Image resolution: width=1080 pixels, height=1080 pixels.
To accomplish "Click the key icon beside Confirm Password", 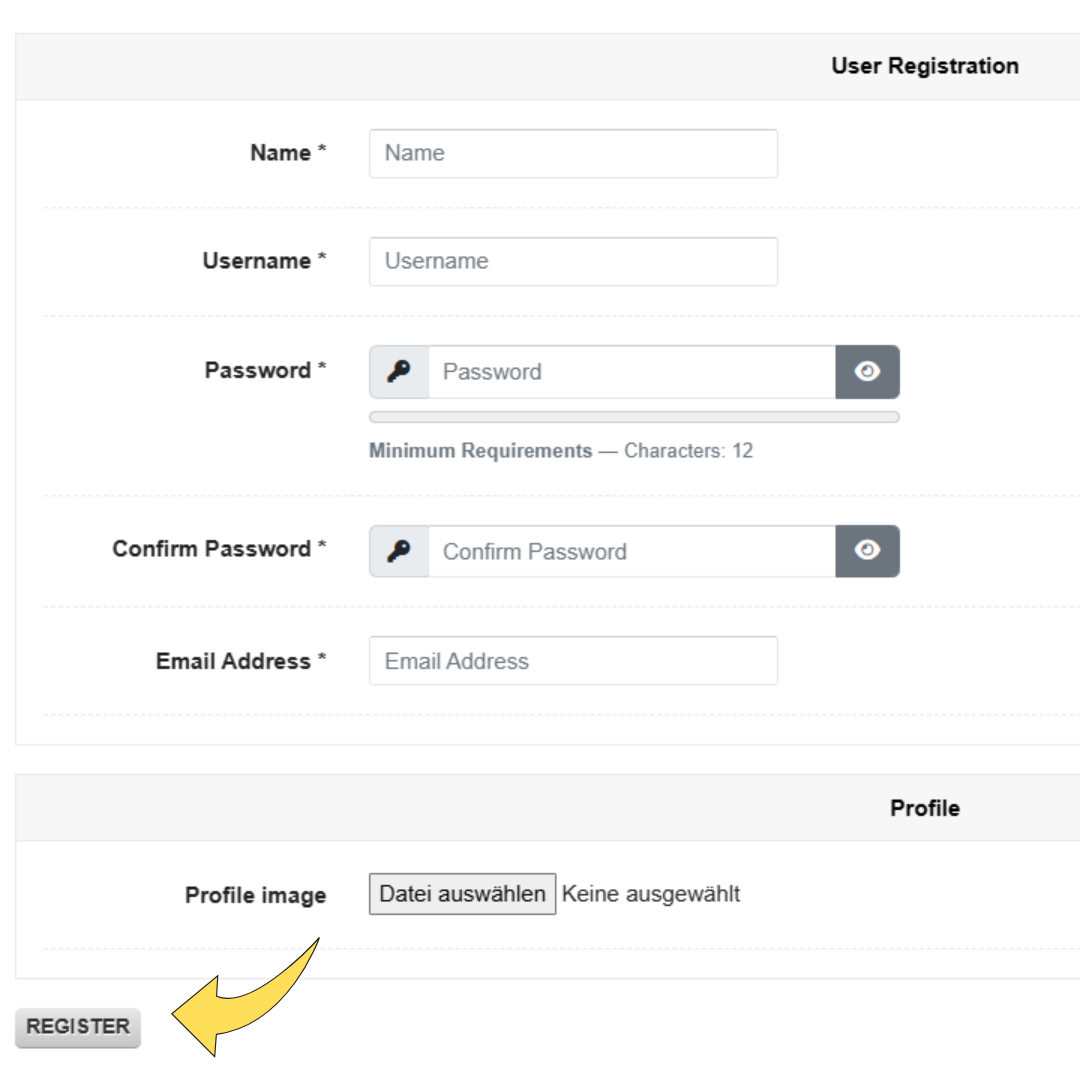I will [x=399, y=551].
